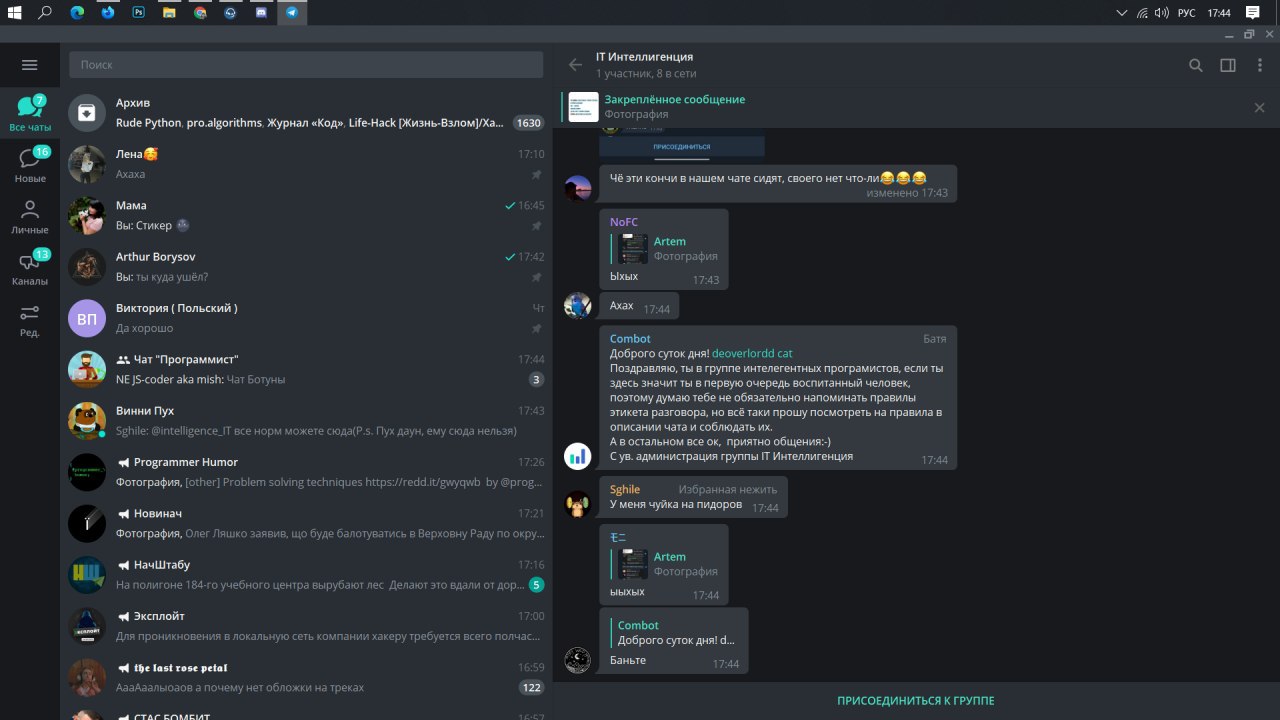The image size is (1280, 720).
Task: Select the Все чаты folder
Action: coord(30,114)
